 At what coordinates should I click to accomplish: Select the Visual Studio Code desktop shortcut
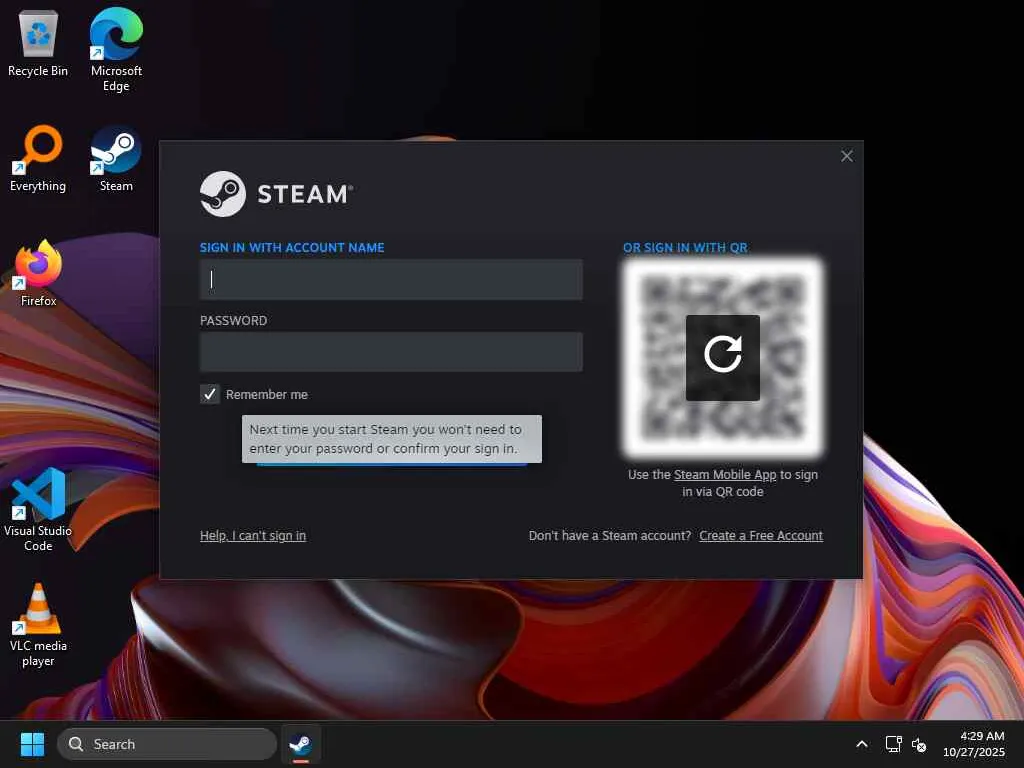(38, 509)
